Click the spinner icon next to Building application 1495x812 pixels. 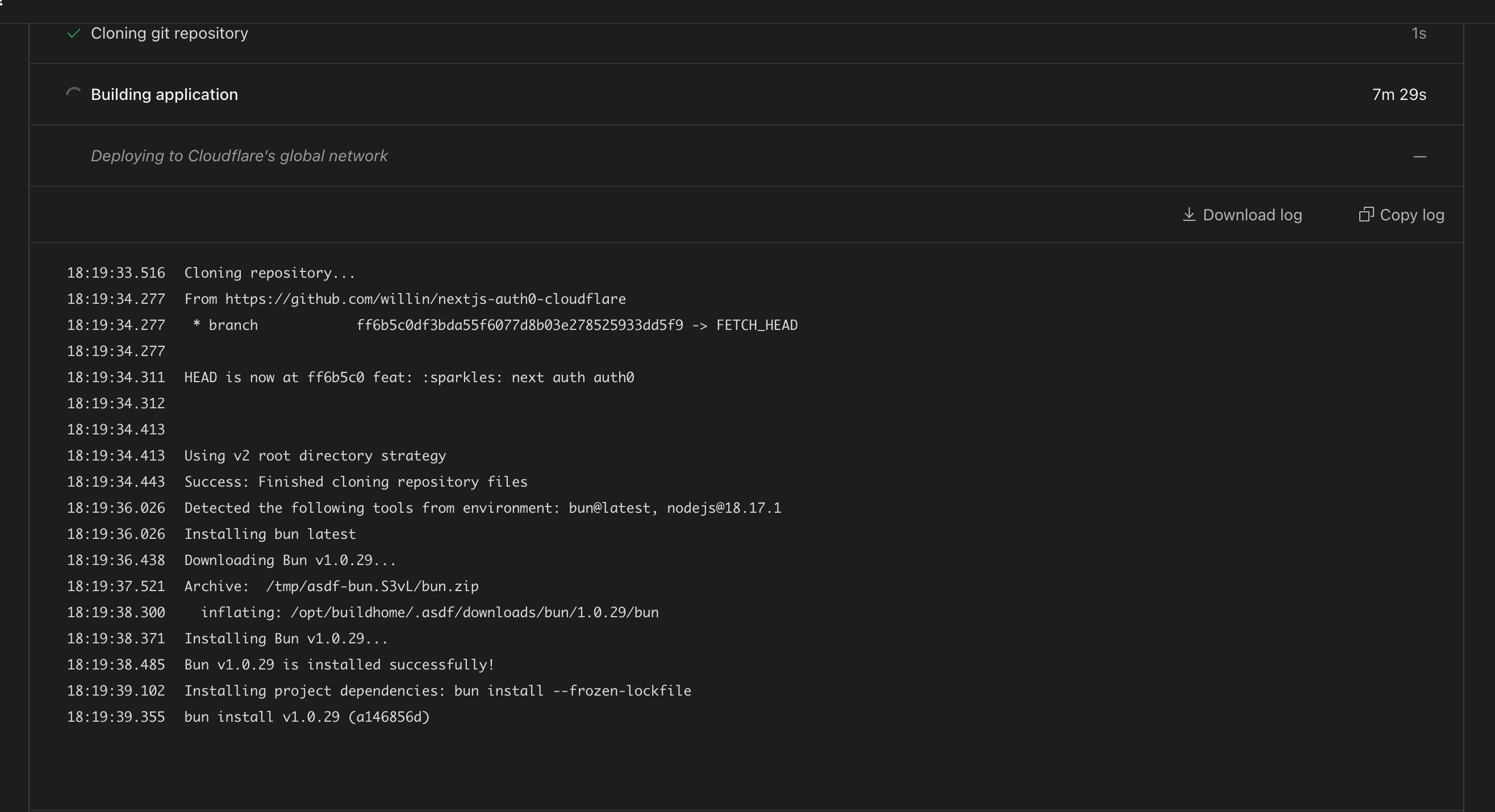[x=74, y=93]
